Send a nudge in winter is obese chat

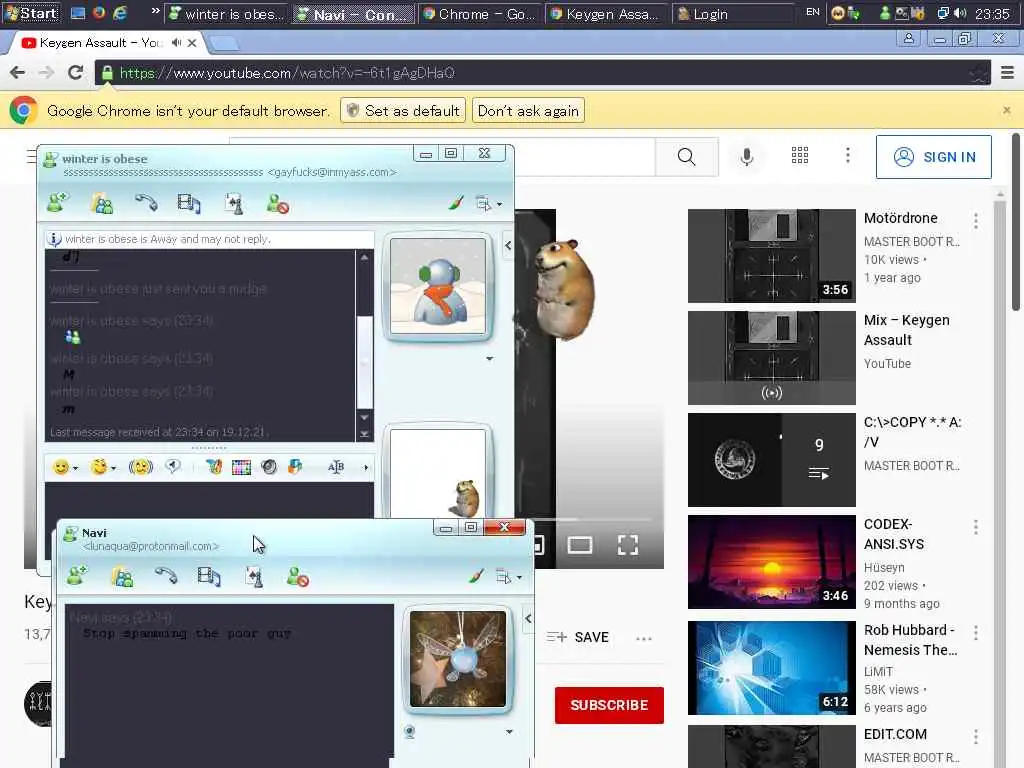pos(140,467)
